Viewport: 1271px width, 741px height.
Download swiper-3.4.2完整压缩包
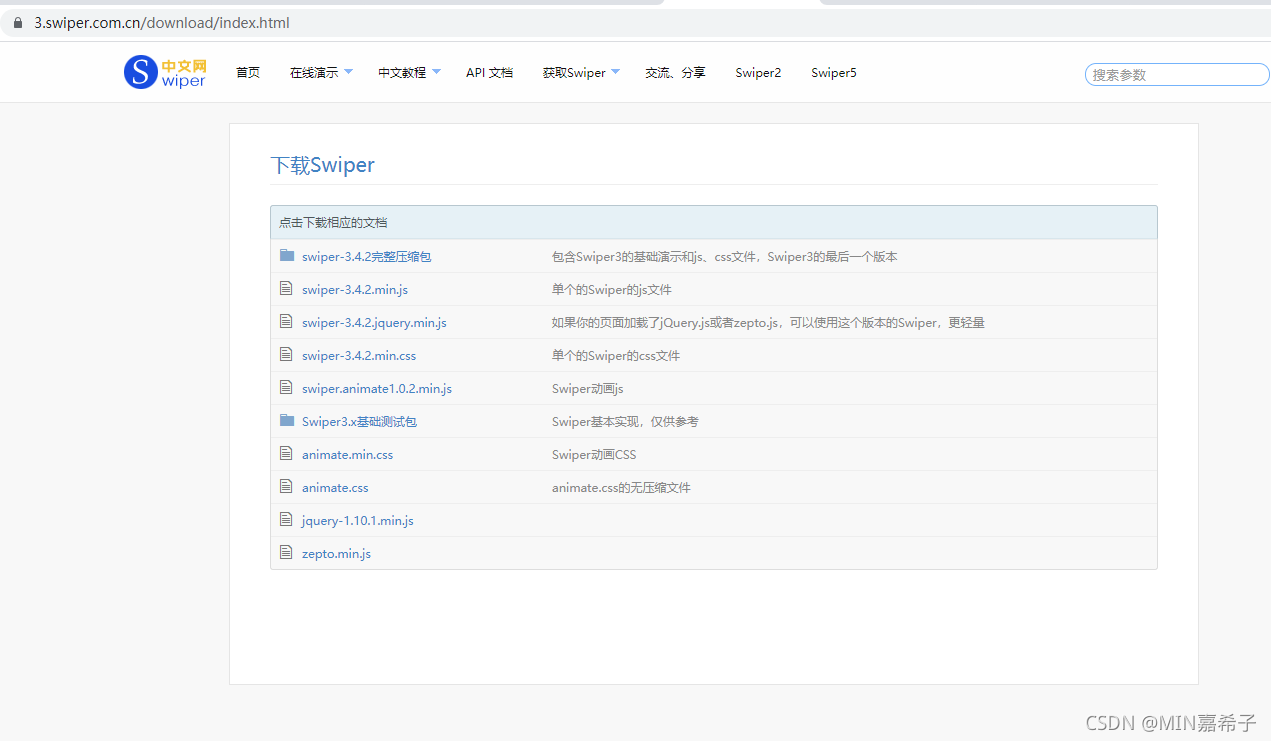click(x=366, y=257)
